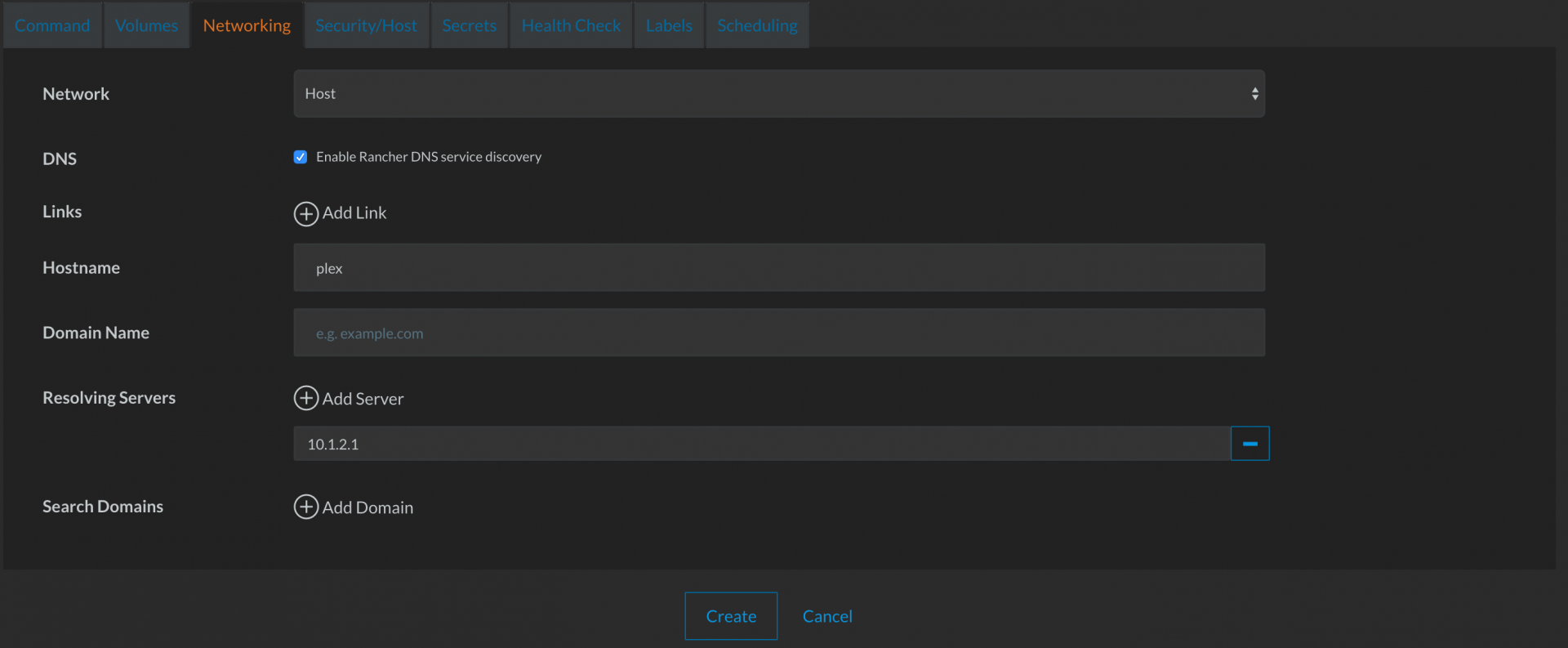
Task: Click the Add Domain text
Action: pos(367,507)
